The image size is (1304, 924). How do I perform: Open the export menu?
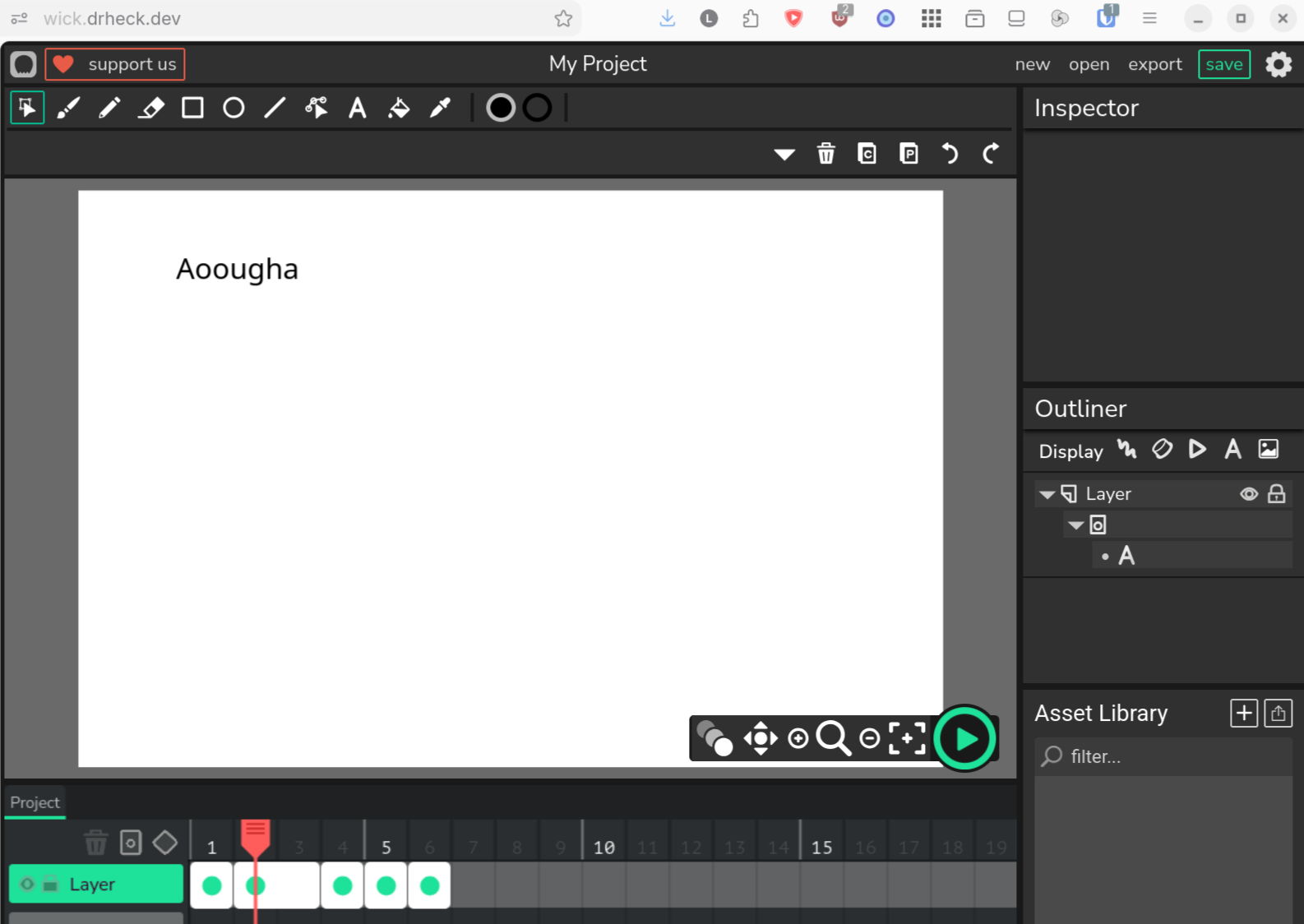tap(1154, 64)
